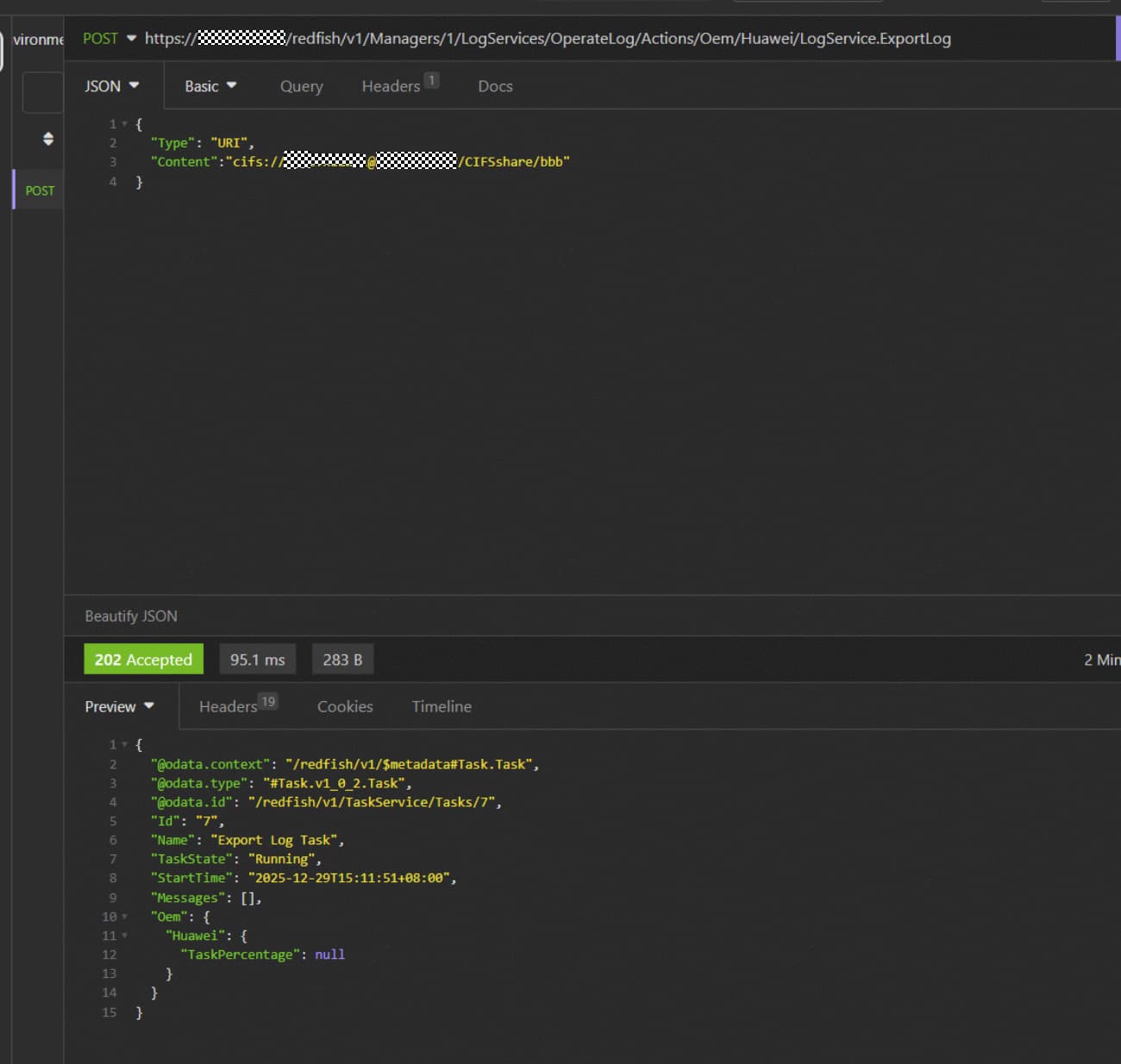
Task: Open the Preview mode dropdown
Action: tap(119, 707)
